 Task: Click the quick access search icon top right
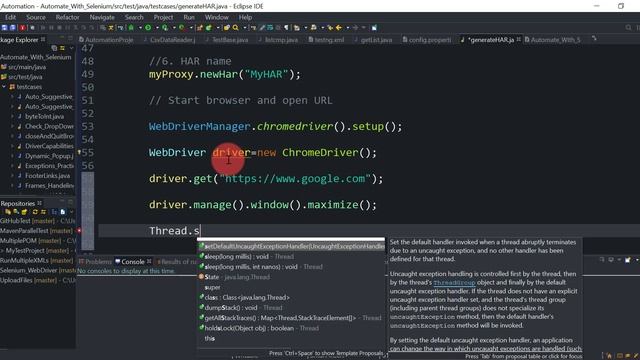click(629, 28)
